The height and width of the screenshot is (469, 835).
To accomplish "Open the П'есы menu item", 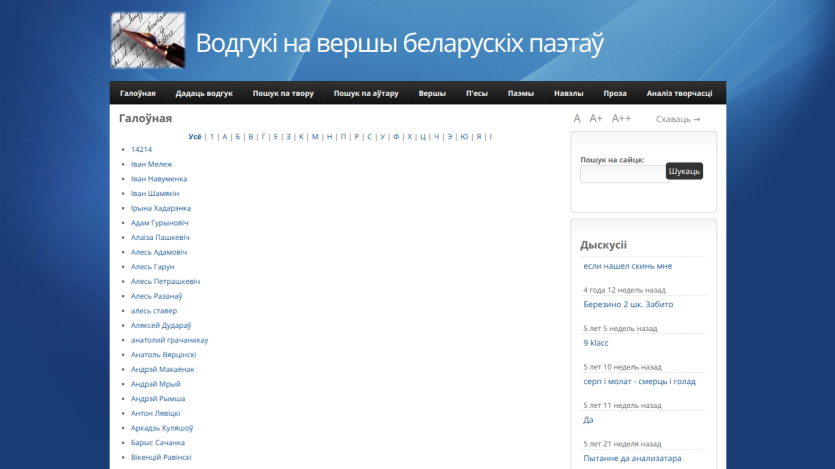I will coord(477,93).
